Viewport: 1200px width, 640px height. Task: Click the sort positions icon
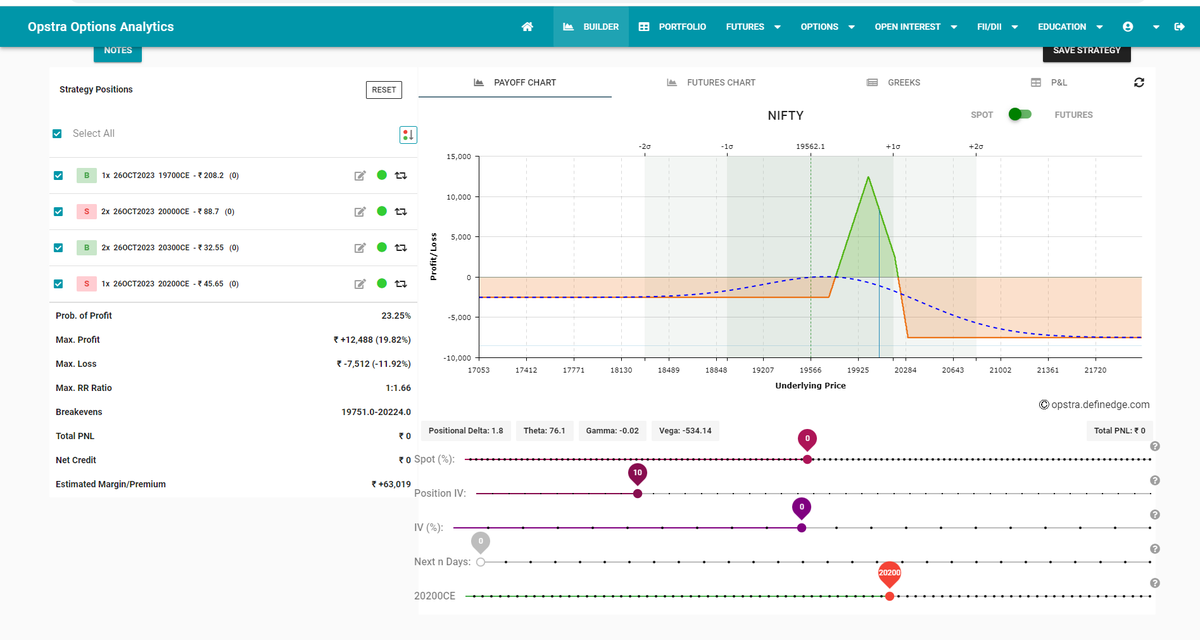click(x=407, y=134)
